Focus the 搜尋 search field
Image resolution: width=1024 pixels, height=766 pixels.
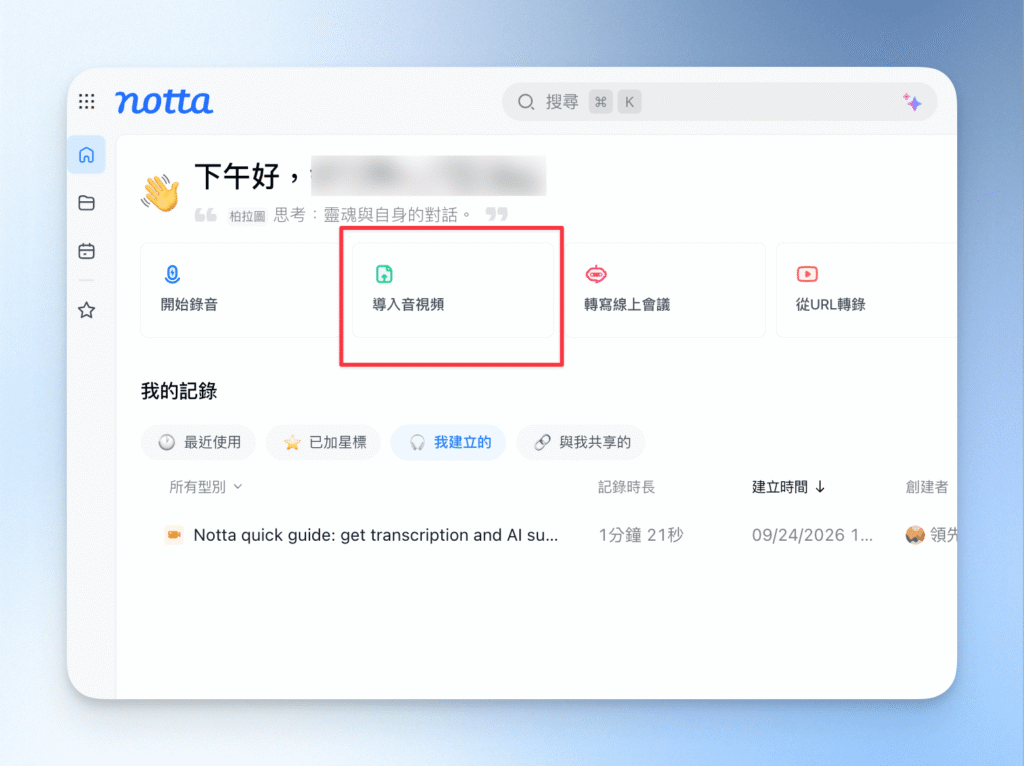719,102
